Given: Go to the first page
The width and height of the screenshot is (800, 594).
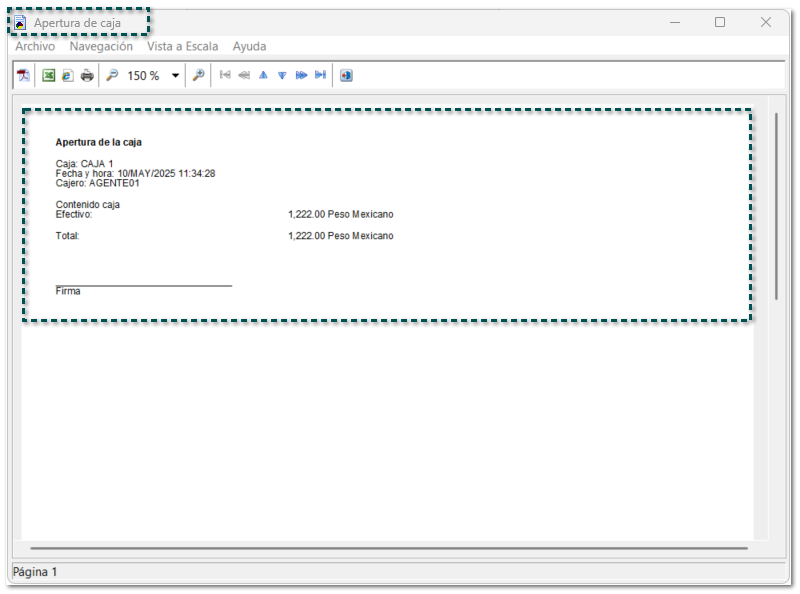Looking at the screenshot, I should click(x=225, y=75).
